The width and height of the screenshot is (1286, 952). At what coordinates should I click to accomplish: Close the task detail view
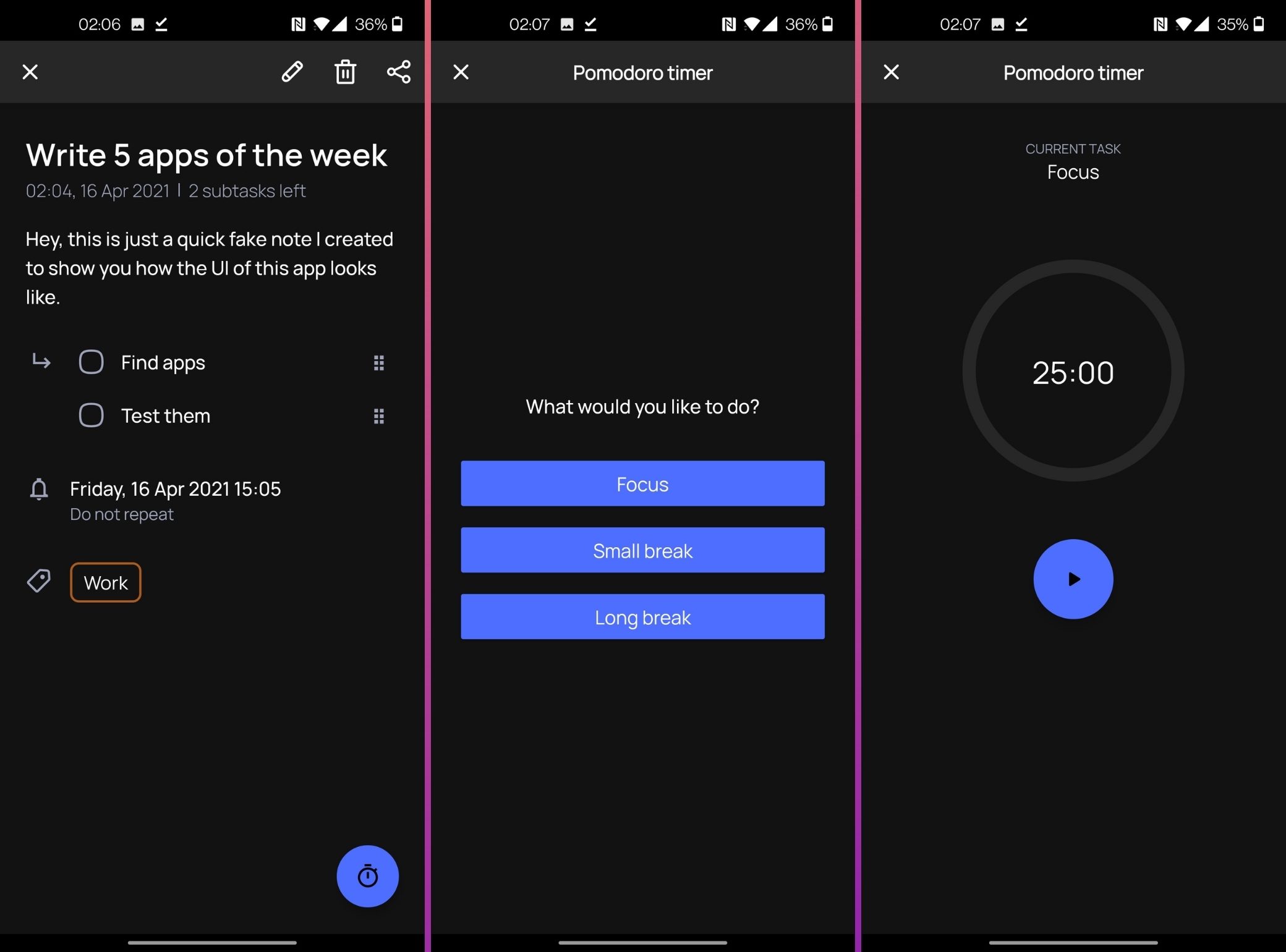(30, 72)
